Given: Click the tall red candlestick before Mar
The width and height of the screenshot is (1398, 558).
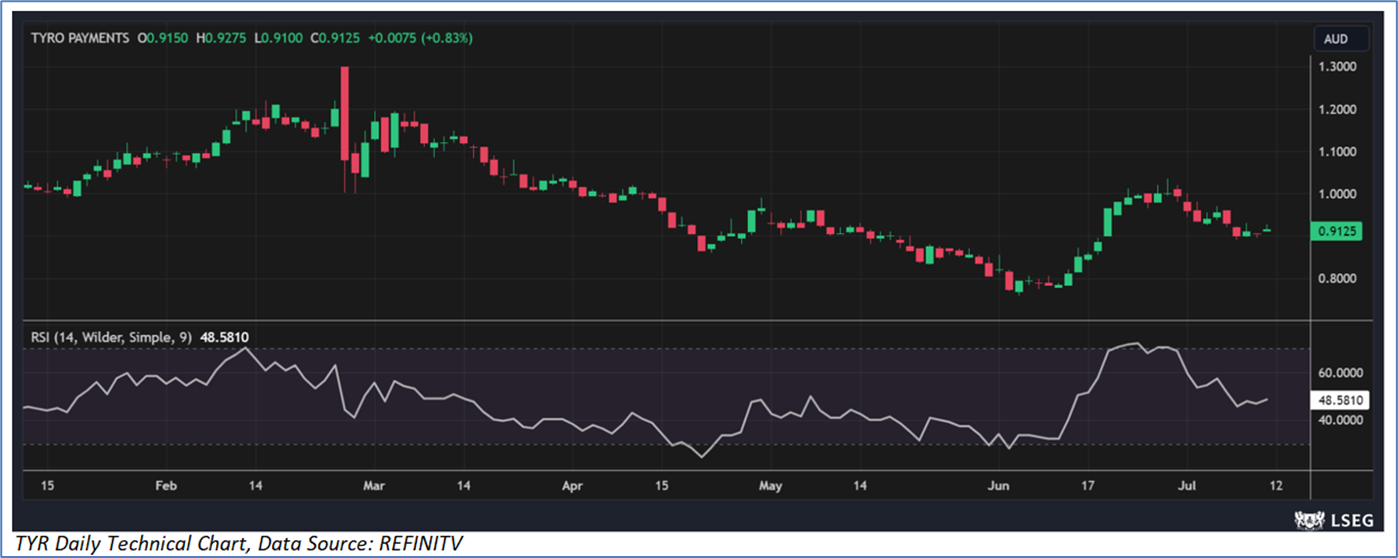Looking at the screenshot, I should [345, 113].
